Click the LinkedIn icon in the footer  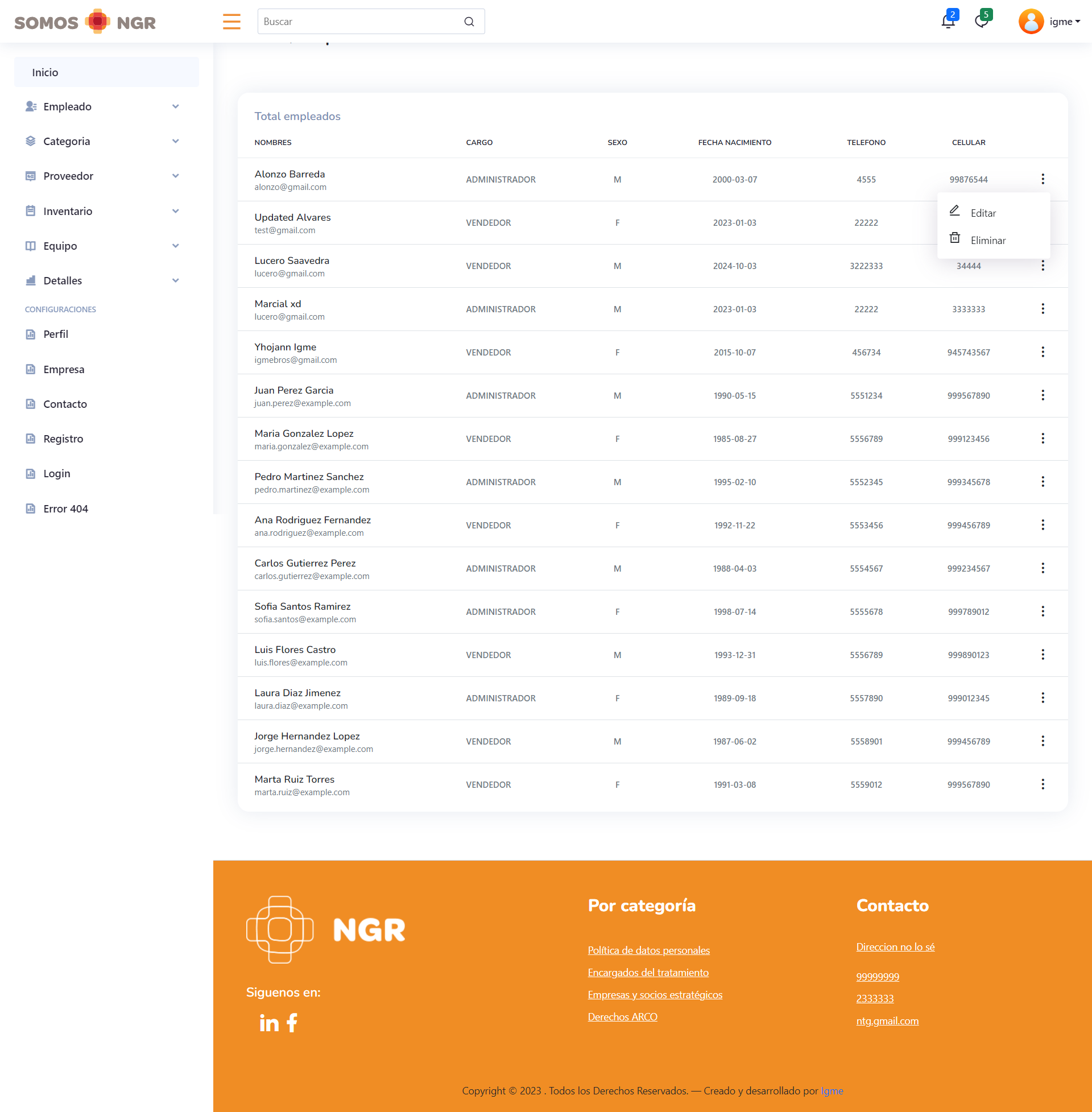tap(268, 1022)
